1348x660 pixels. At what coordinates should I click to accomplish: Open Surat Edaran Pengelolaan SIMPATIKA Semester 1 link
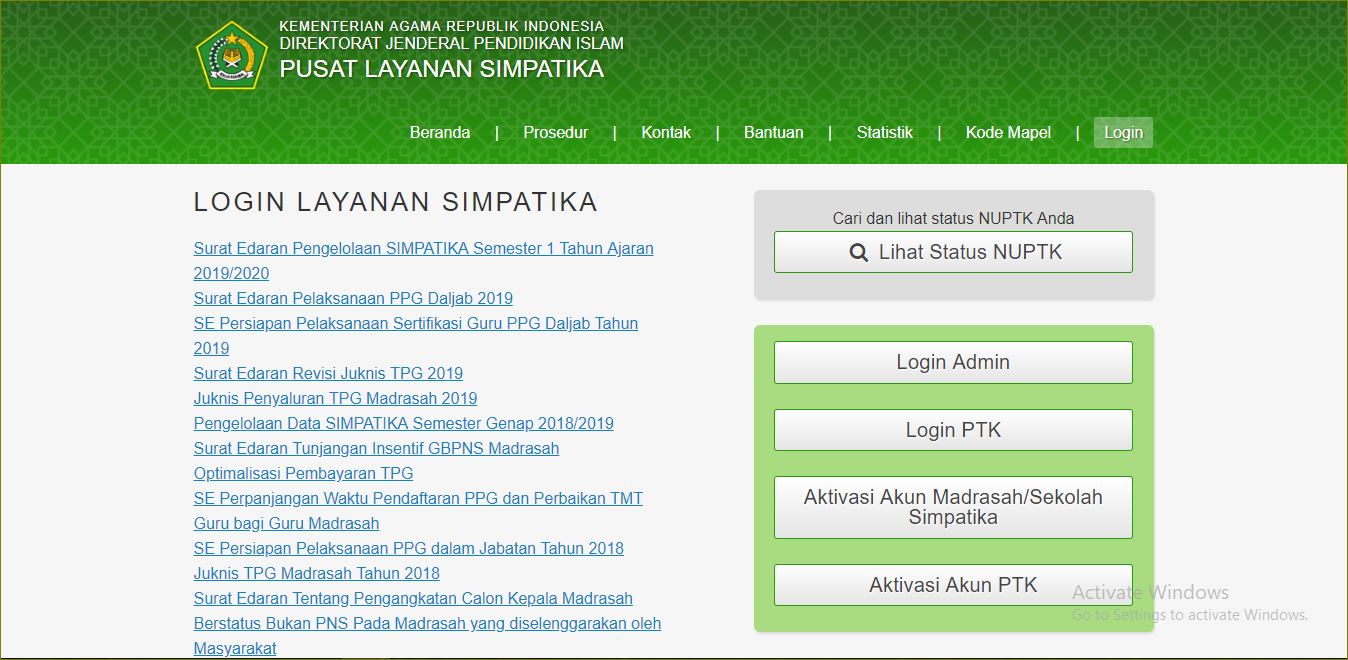423,261
